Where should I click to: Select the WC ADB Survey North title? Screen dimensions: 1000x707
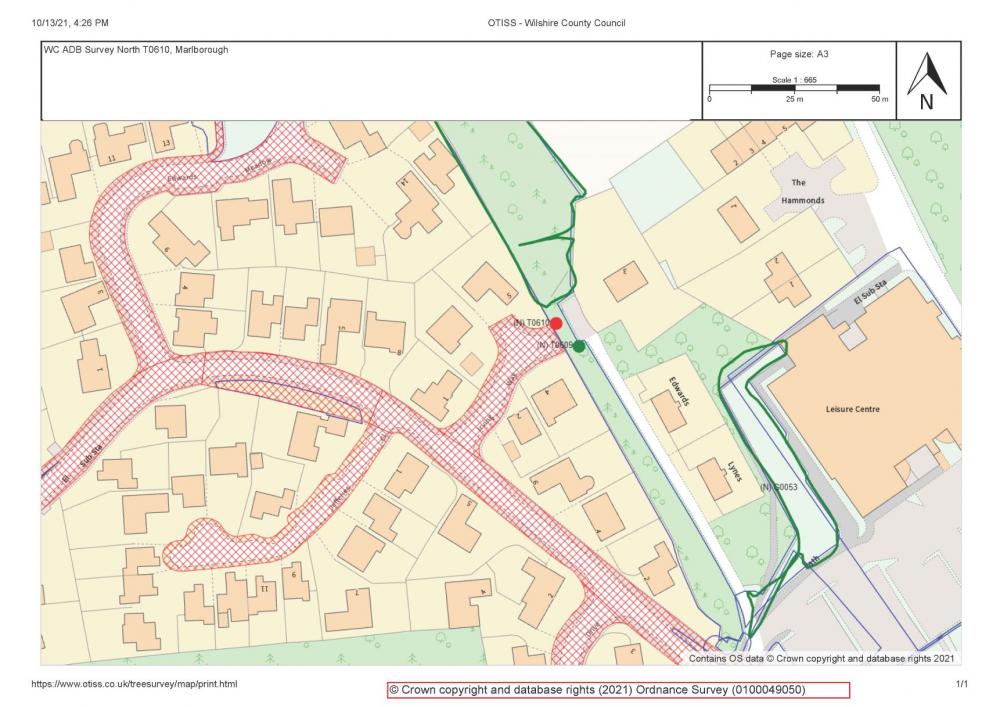tap(135, 49)
